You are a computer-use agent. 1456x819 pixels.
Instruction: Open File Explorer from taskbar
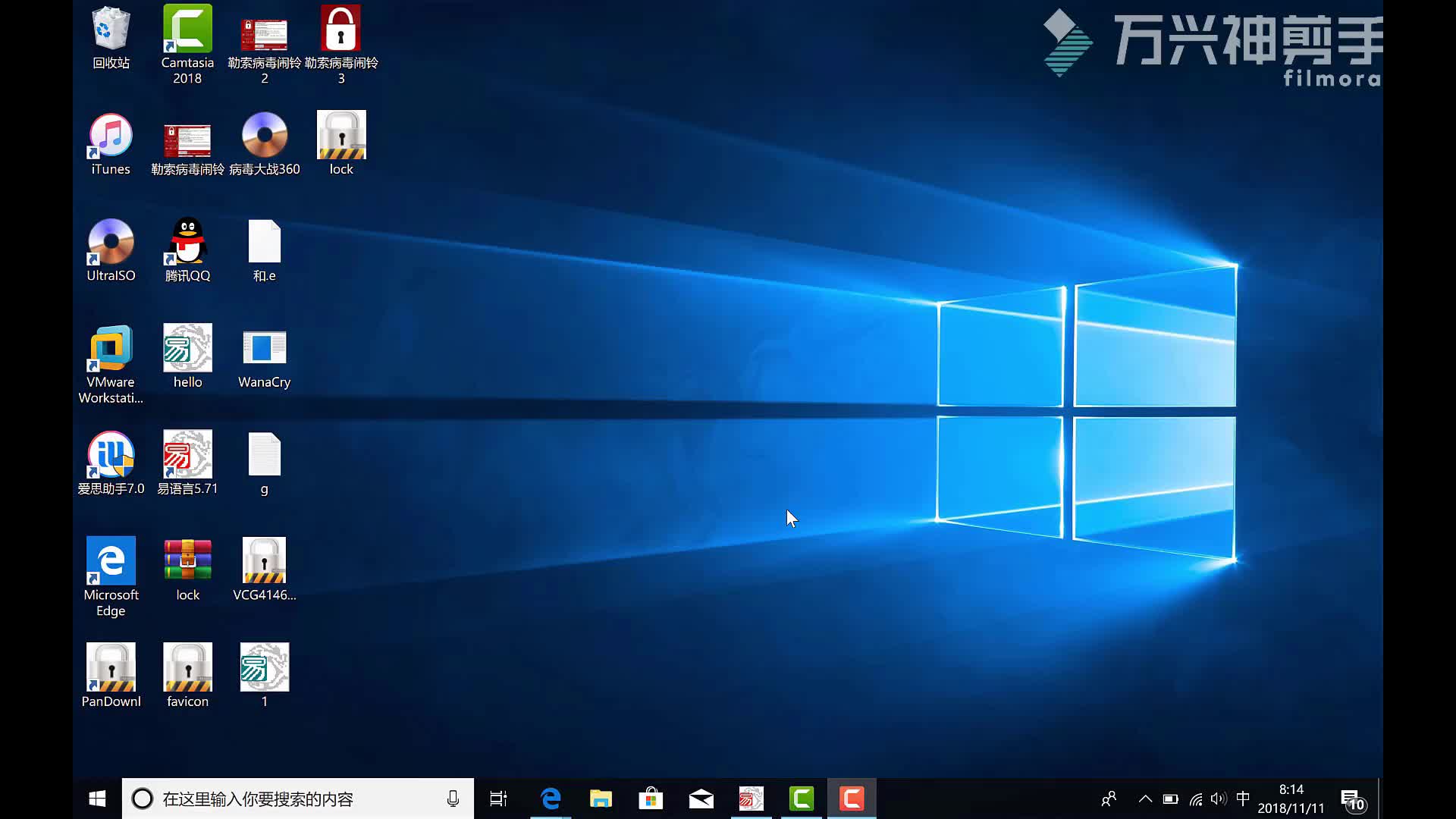[600, 799]
